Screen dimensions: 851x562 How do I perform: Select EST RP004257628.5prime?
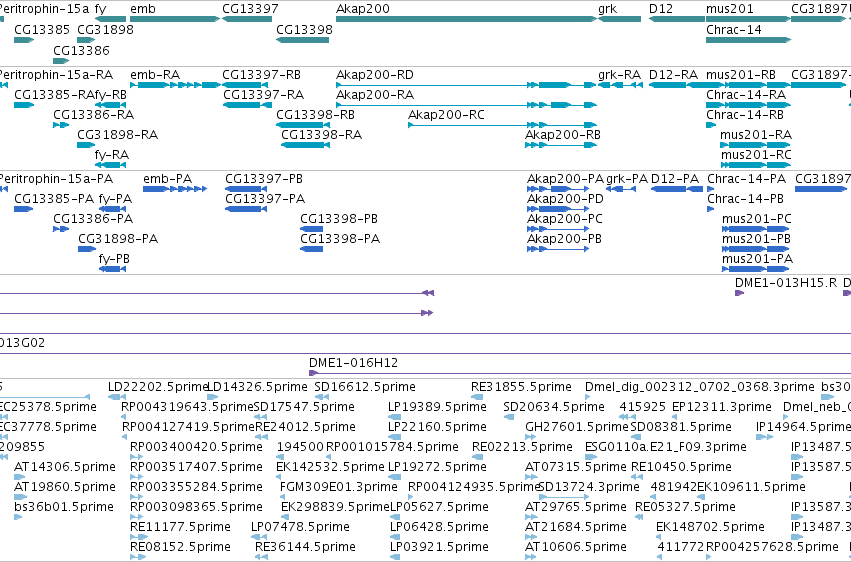click(709, 557)
